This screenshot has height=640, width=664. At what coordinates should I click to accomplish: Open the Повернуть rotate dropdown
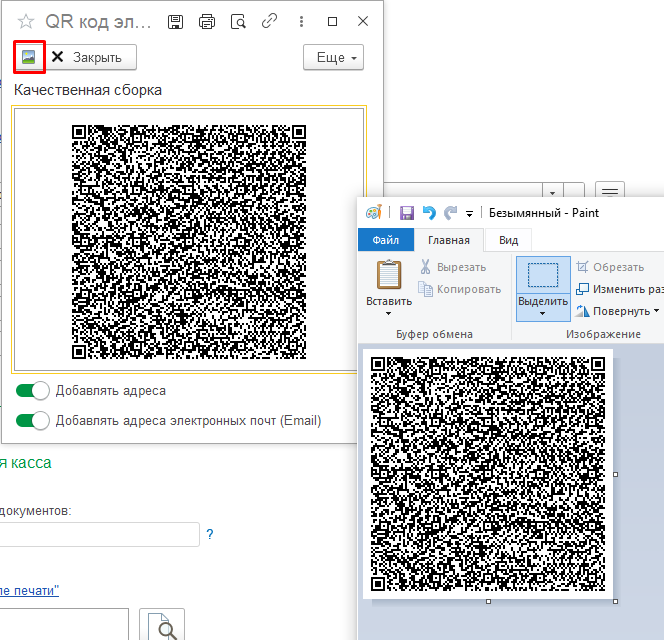(x=617, y=311)
